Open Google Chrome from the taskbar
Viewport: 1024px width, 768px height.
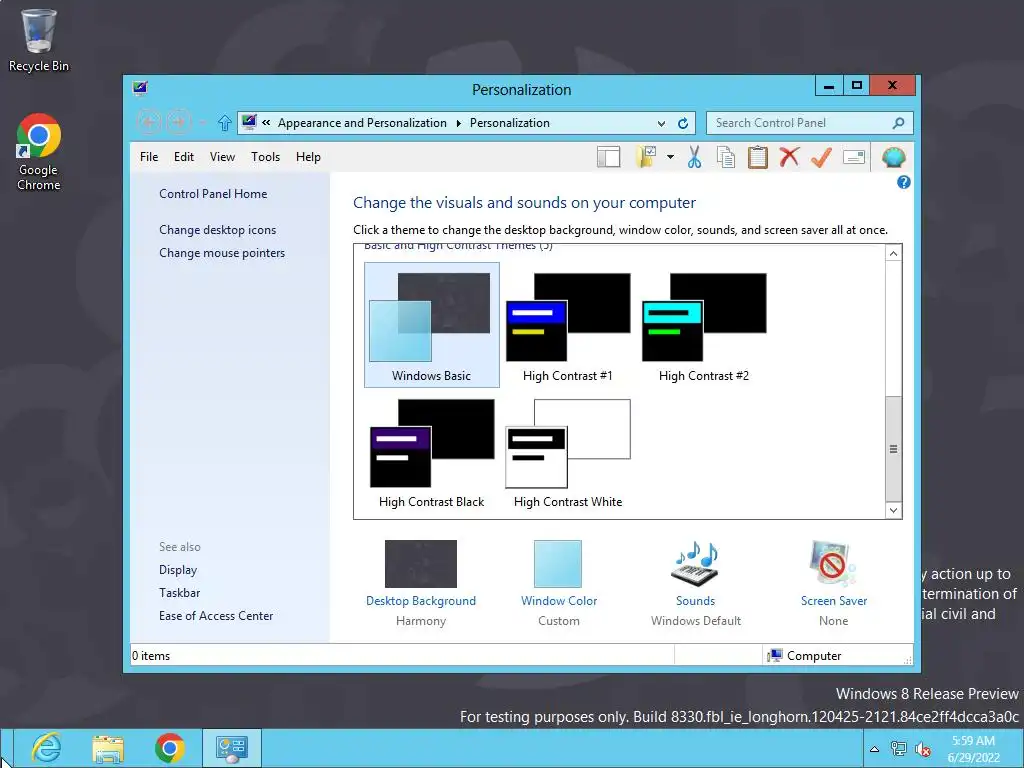coord(170,748)
